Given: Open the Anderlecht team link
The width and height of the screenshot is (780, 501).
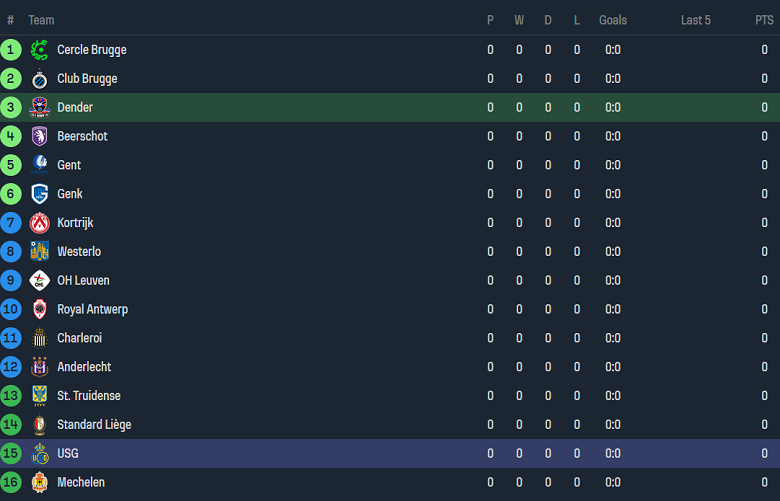Looking at the screenshot, I should point(84,367).
